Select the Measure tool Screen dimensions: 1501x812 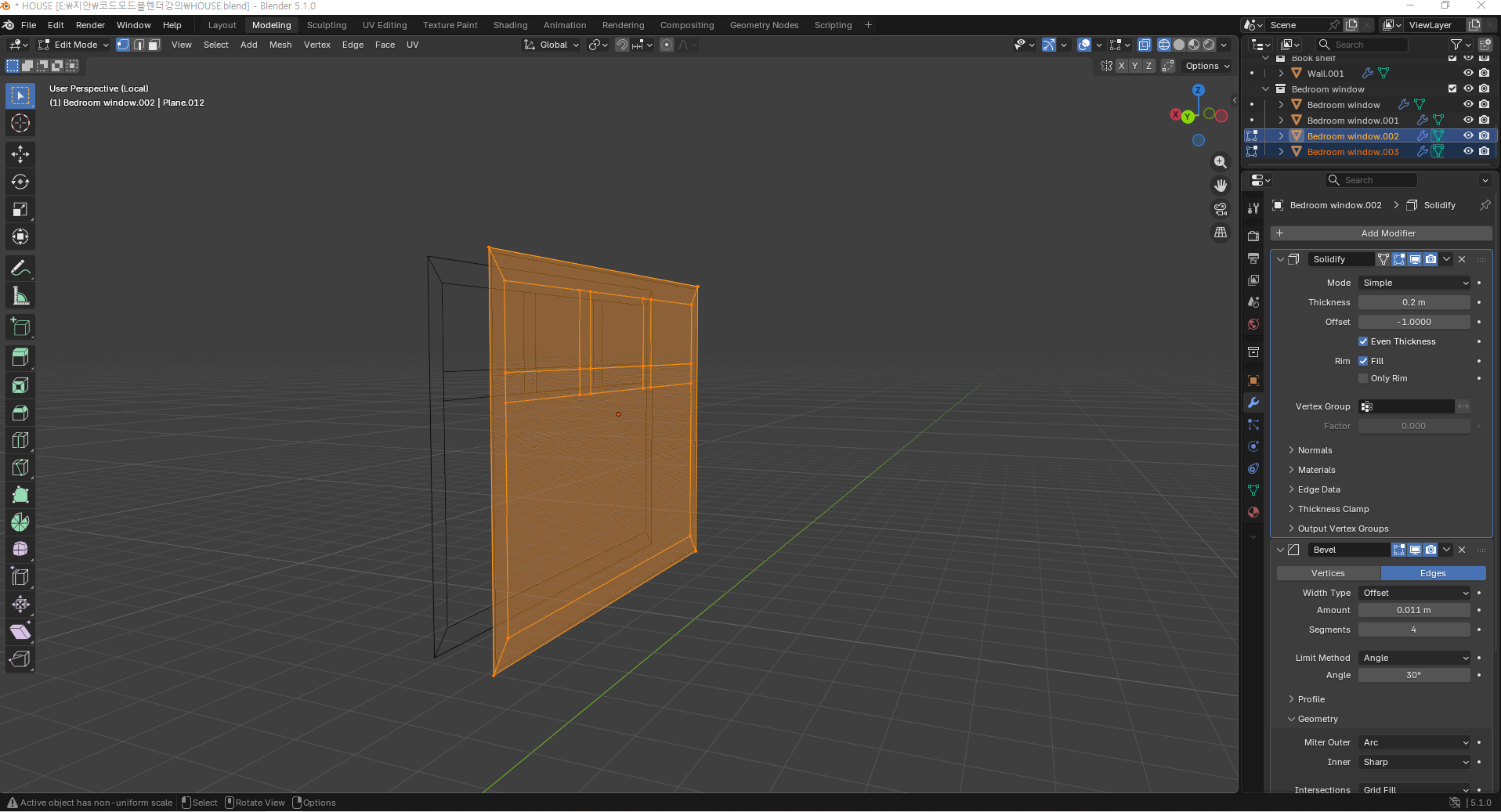(x=20, y=296)
